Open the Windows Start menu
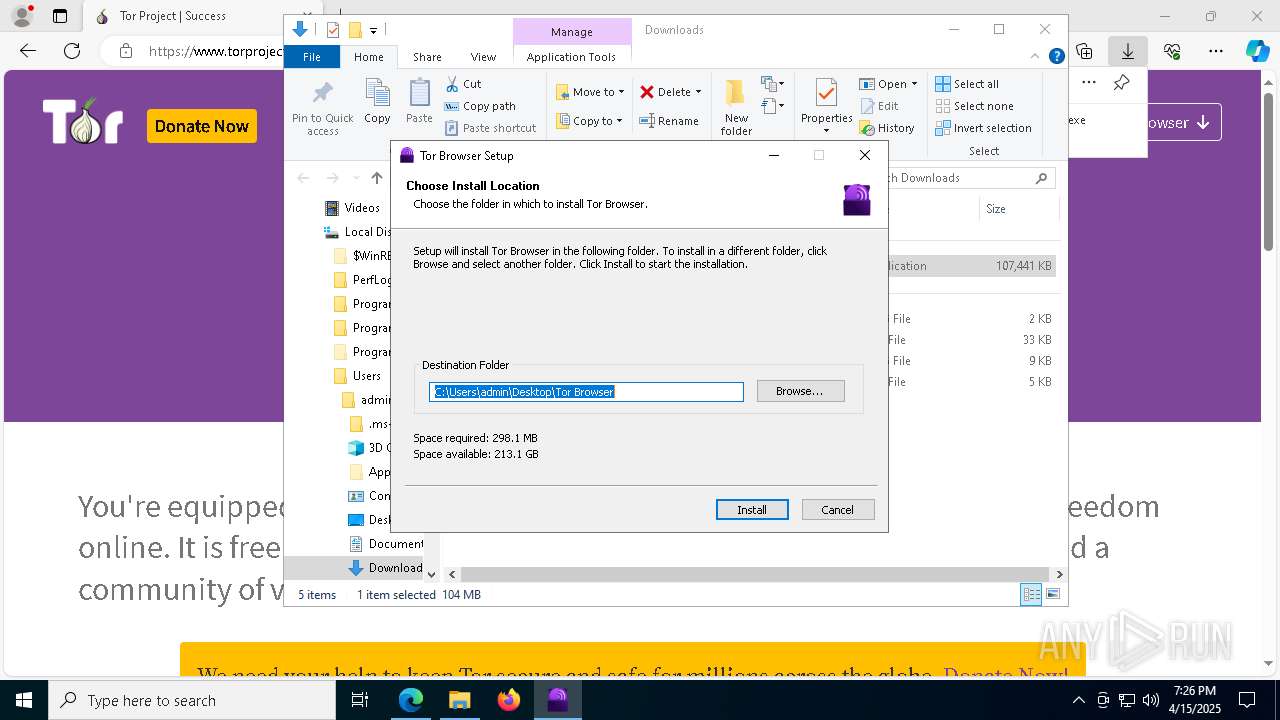The image size is (1280, 720). tap(24, 700)
